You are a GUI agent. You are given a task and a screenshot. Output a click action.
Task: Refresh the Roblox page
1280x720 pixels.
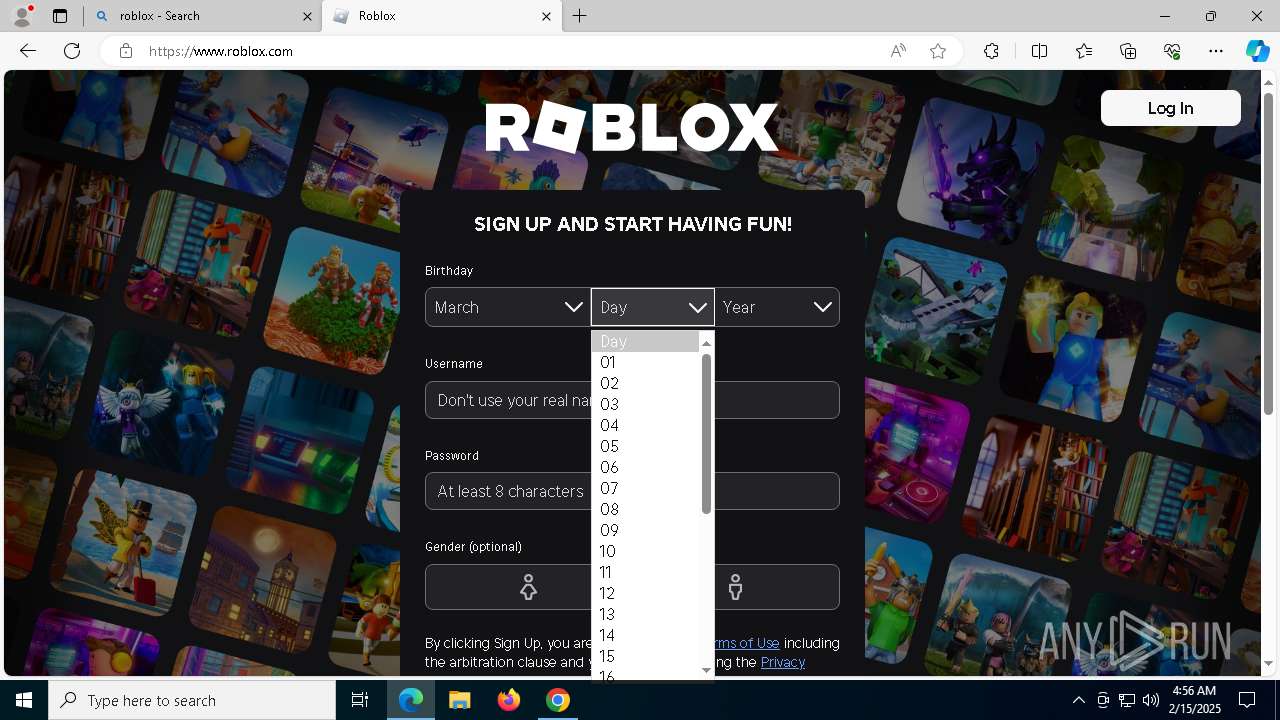(72, 51)
